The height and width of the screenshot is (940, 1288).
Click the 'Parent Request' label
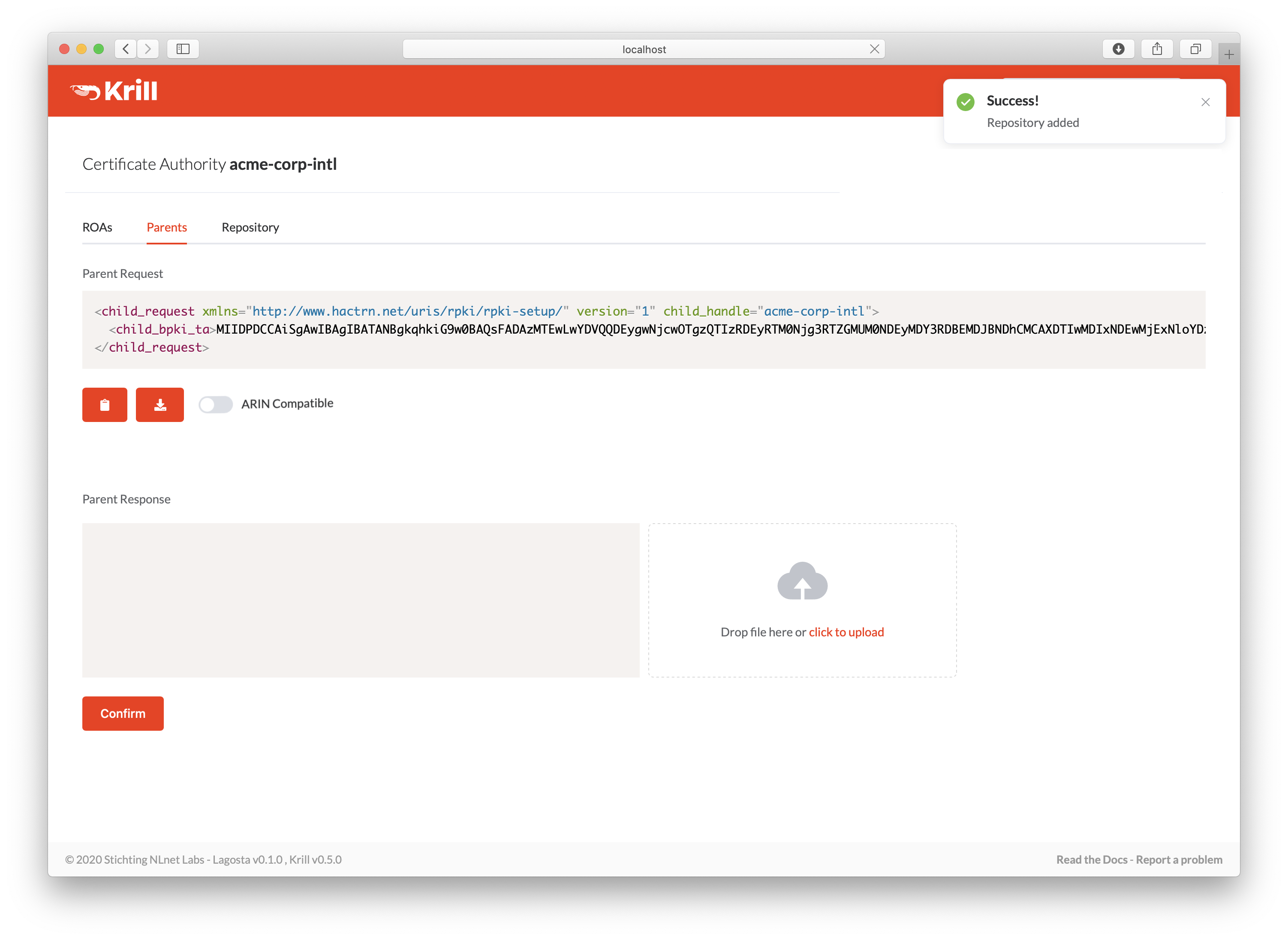point(122,274)
